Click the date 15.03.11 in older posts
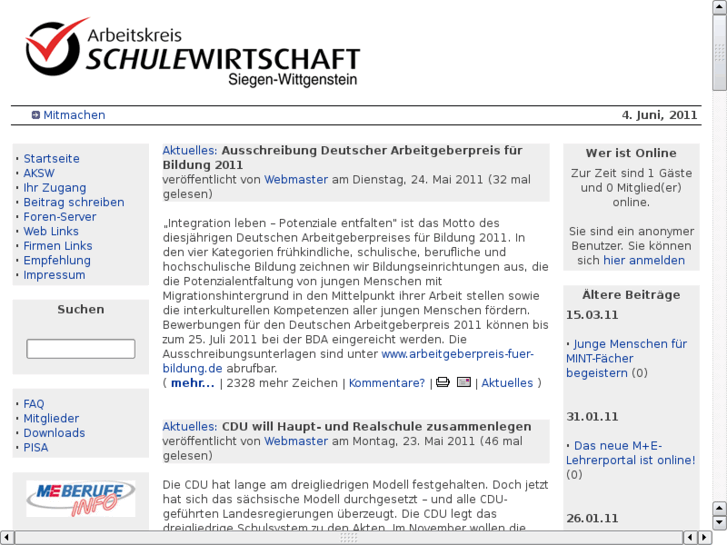 tap(592, 315)
